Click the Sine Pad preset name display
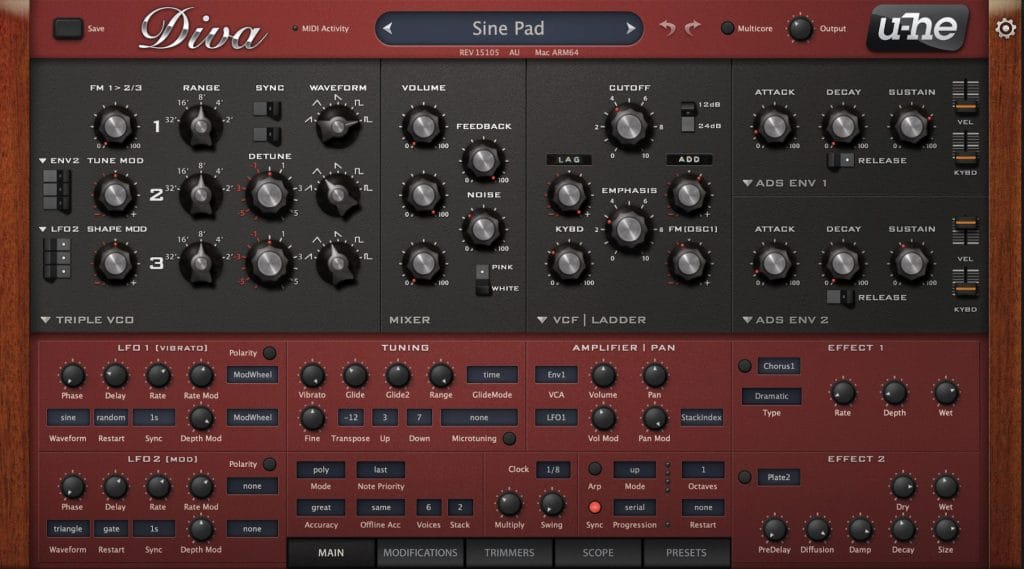Screen dimensions: 1024x569 [x=508, y=28]
